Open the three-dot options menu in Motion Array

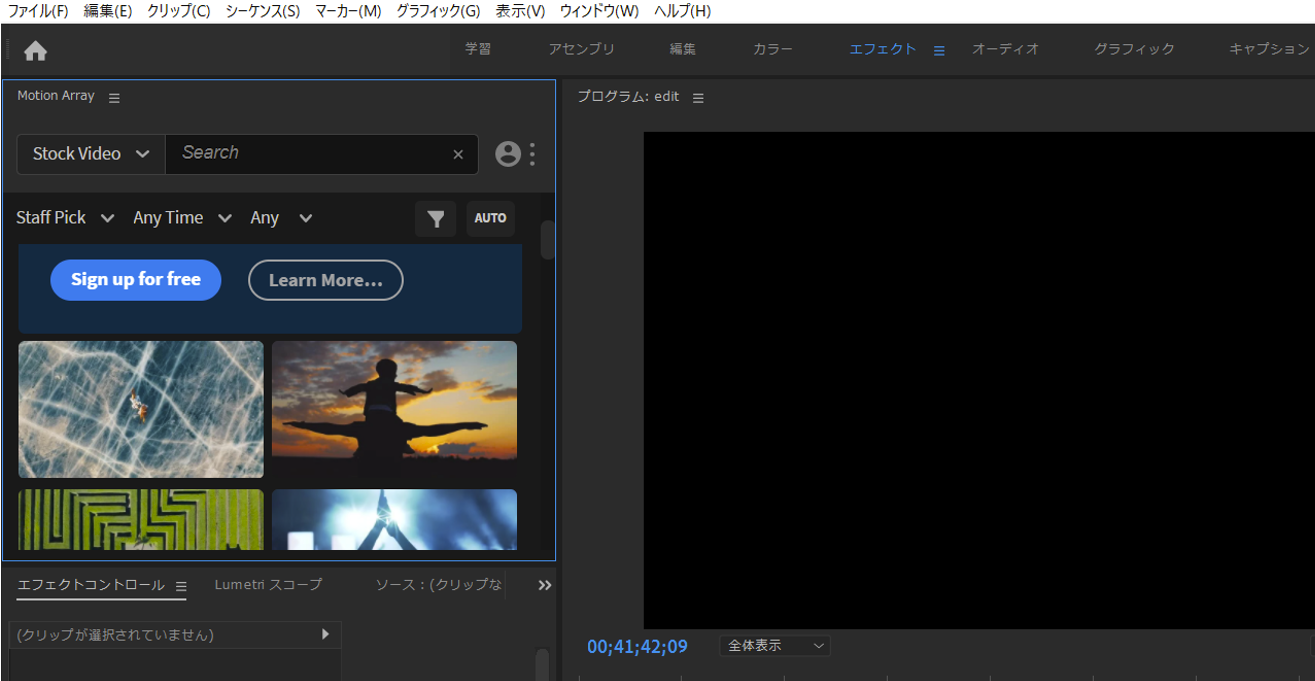[x=532, y=154]
